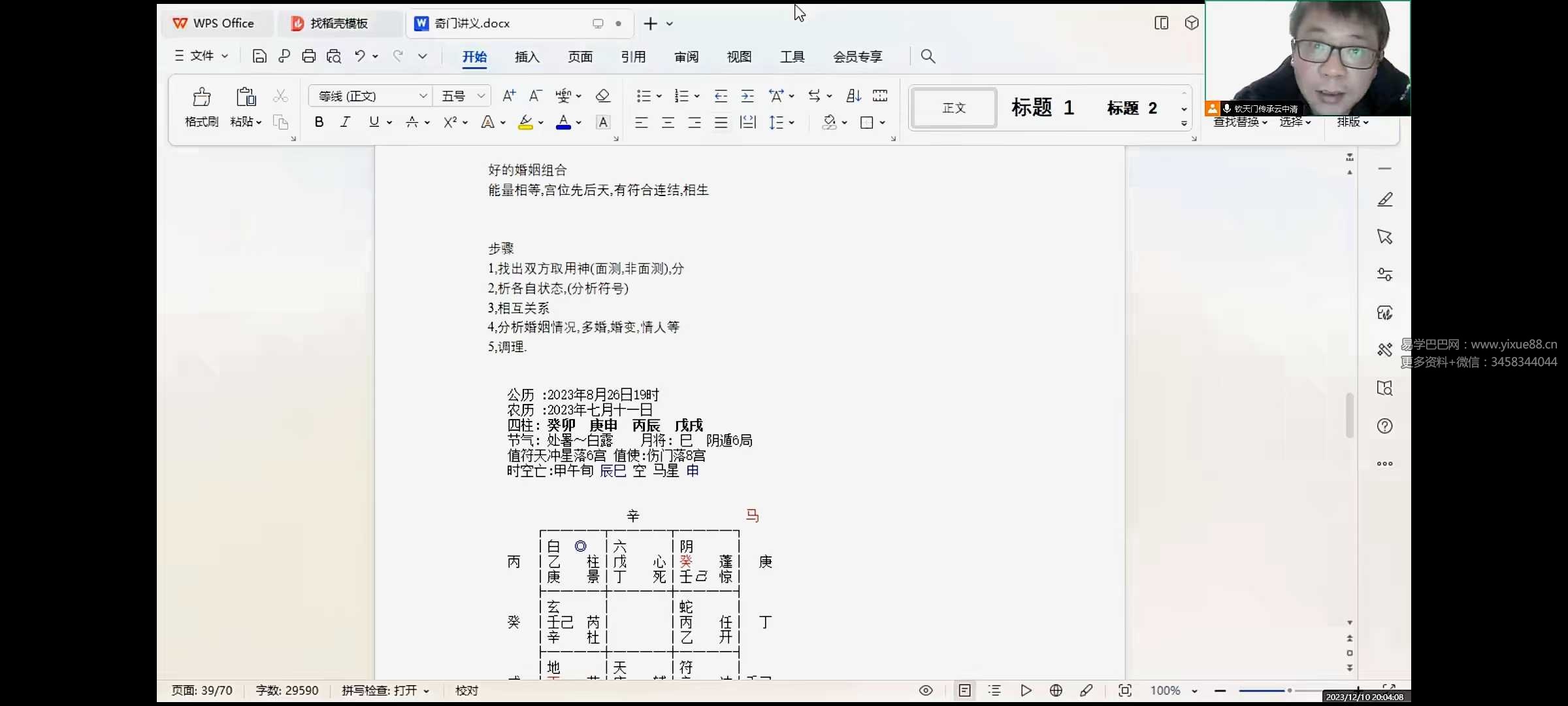Open the font size dropdown showing 五号

(461, 95)
